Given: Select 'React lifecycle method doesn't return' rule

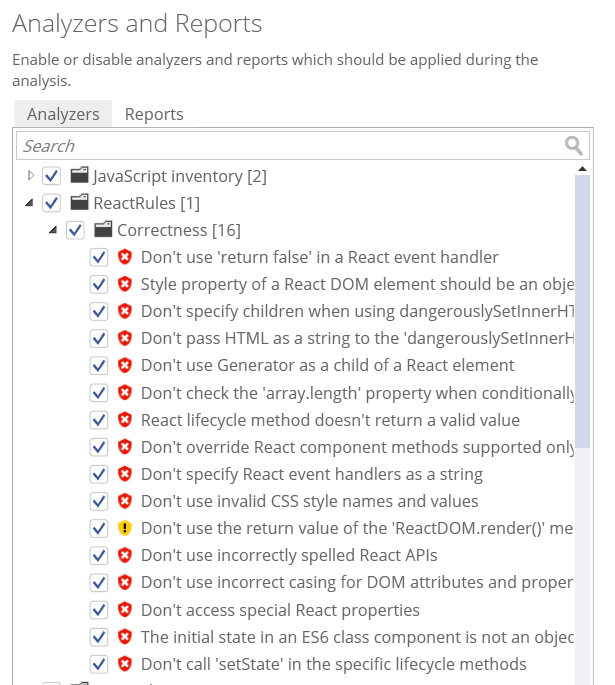Looking at the screenshot, I should (330, 420).
